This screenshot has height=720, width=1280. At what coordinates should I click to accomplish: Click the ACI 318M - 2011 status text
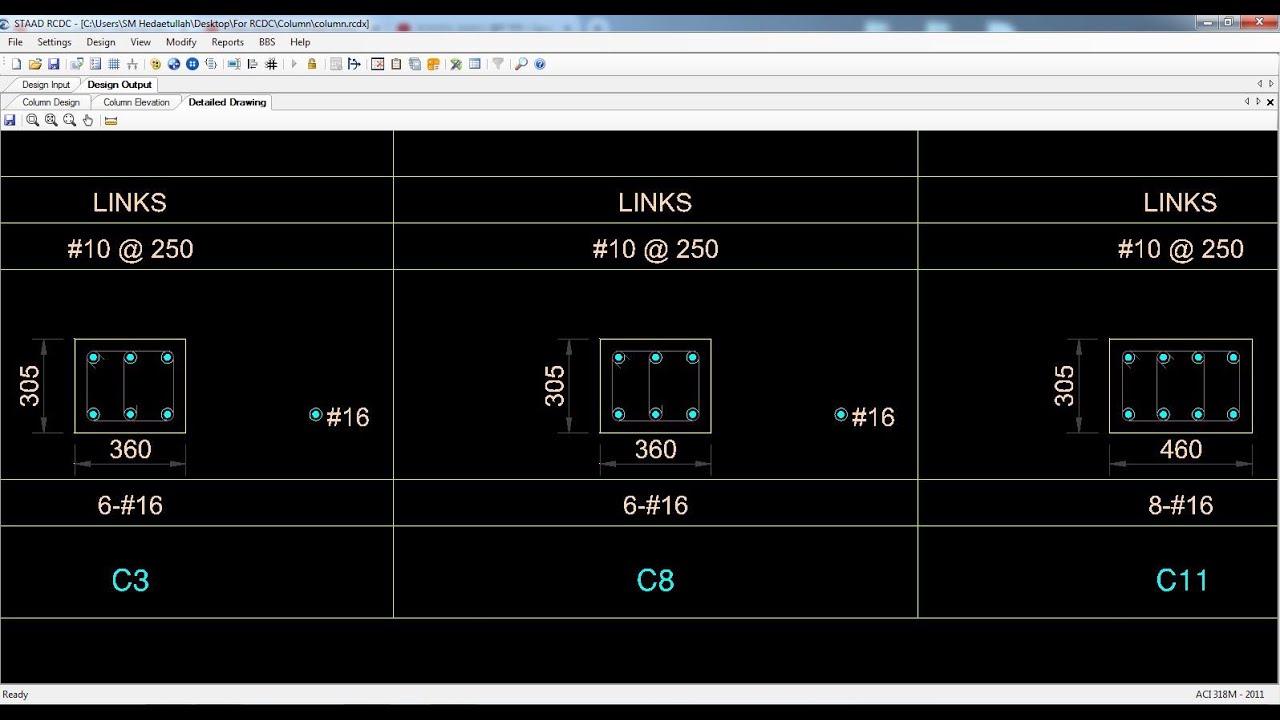pyautogui.click(x=1229, y=694)
